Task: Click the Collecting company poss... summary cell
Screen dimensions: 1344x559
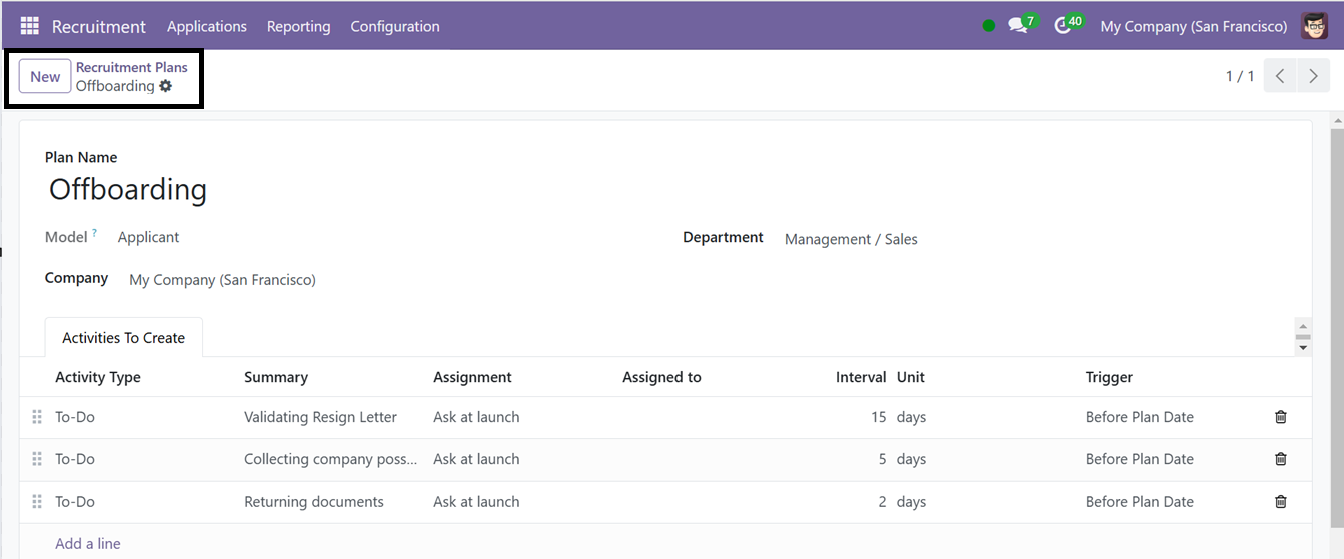Action: pyautogui.click(x=331, y=459)
